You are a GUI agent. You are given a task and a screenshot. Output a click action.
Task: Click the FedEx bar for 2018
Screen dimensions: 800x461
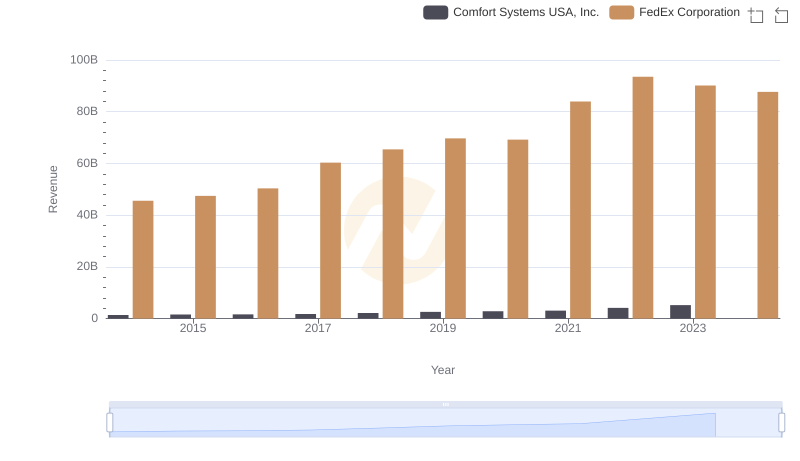click(x=393, y=234)
